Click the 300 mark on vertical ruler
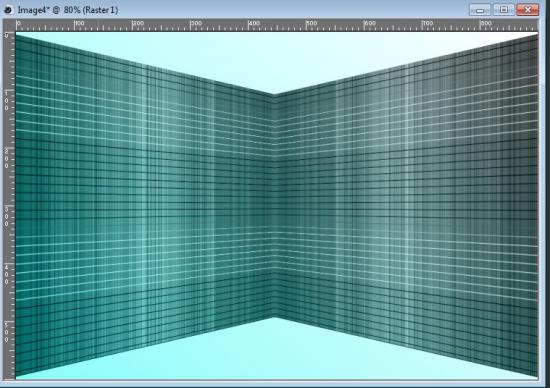550x388 pixels. tap(6, 216)
